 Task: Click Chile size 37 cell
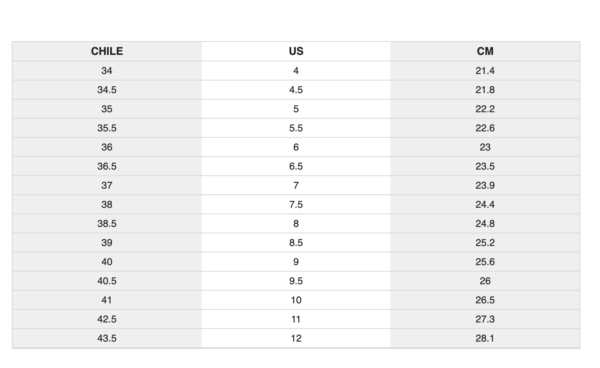coord(107,186)
